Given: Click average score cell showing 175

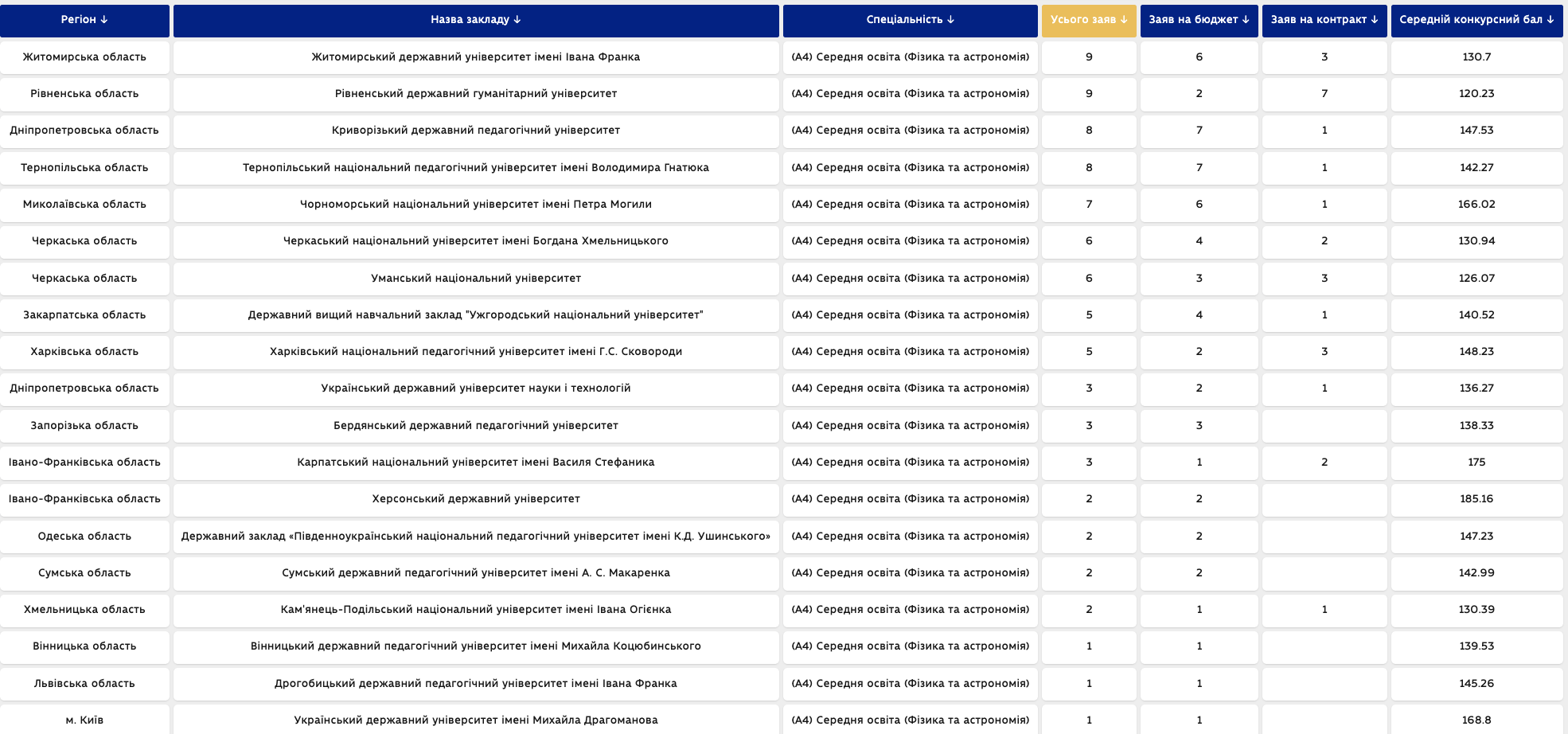Looking at the screenshot, I should 1476,463.
